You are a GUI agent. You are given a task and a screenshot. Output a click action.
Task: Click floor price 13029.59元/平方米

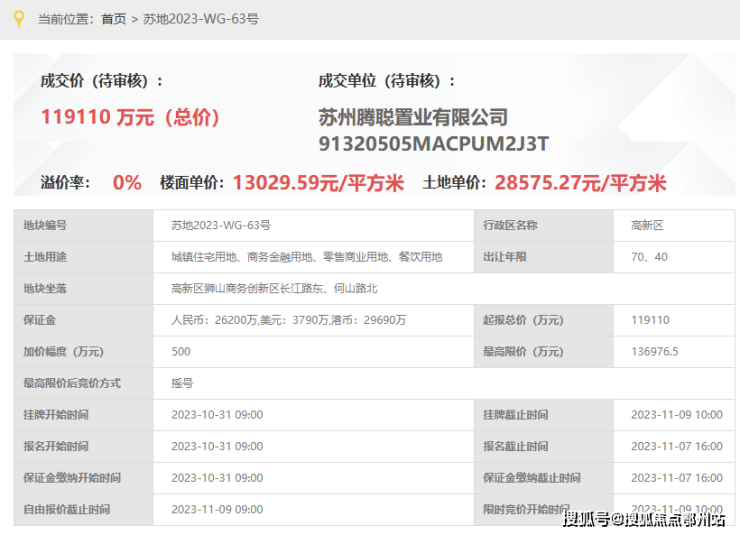coord(319,183)
